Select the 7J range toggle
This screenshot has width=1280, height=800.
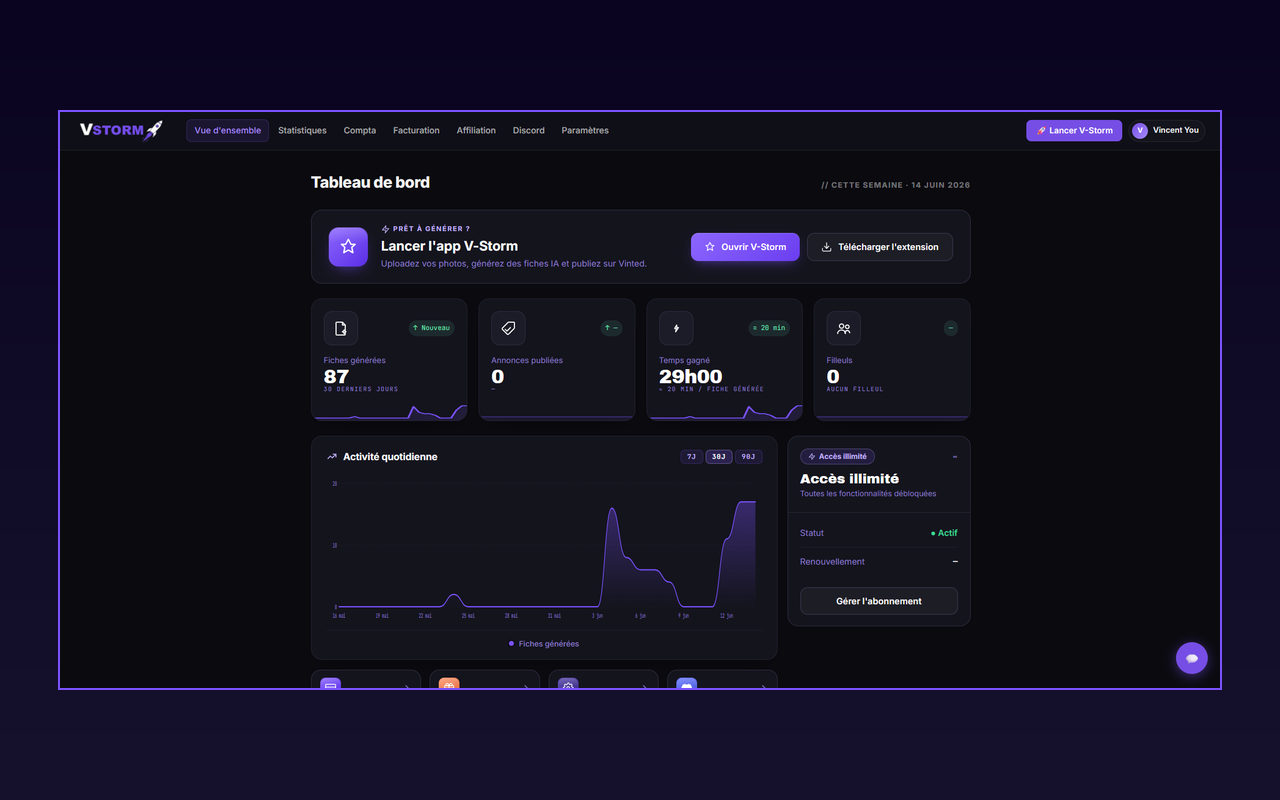coord(691,457)
